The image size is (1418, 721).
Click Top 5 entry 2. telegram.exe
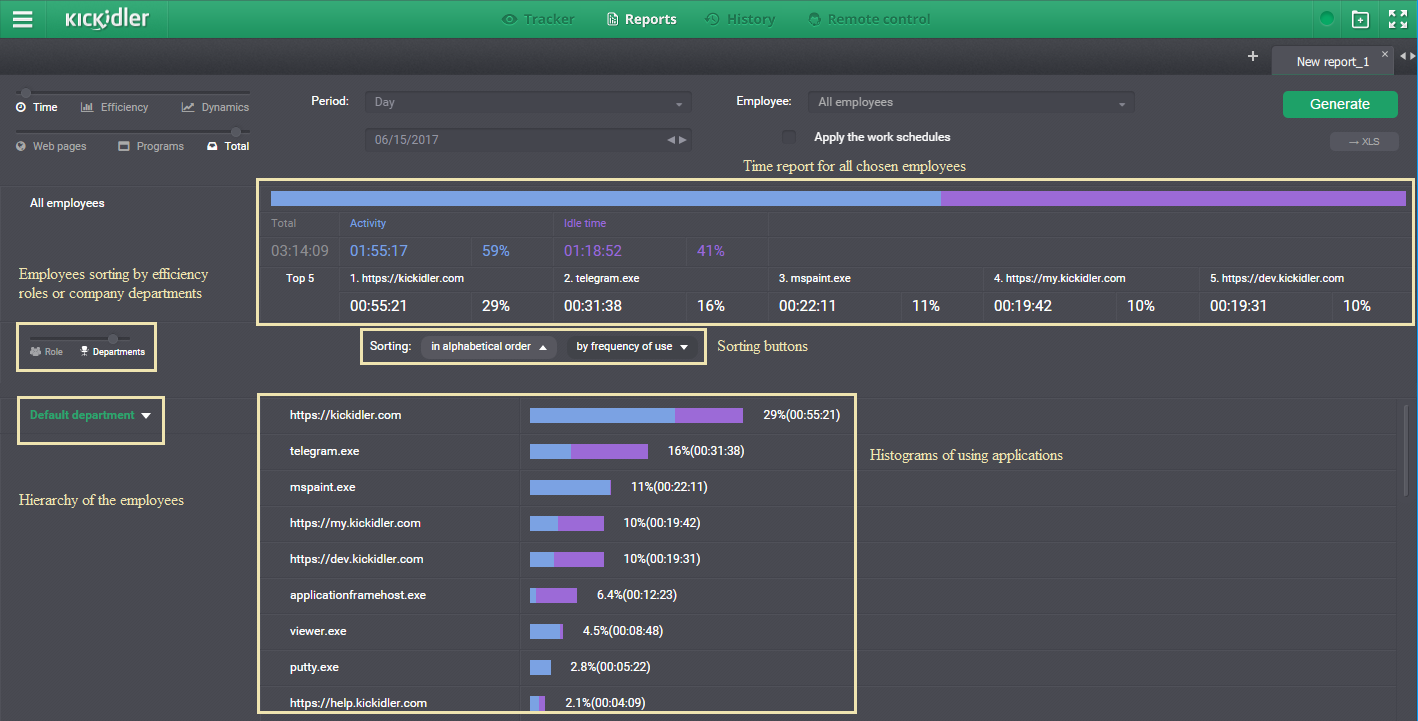[604, 278]
